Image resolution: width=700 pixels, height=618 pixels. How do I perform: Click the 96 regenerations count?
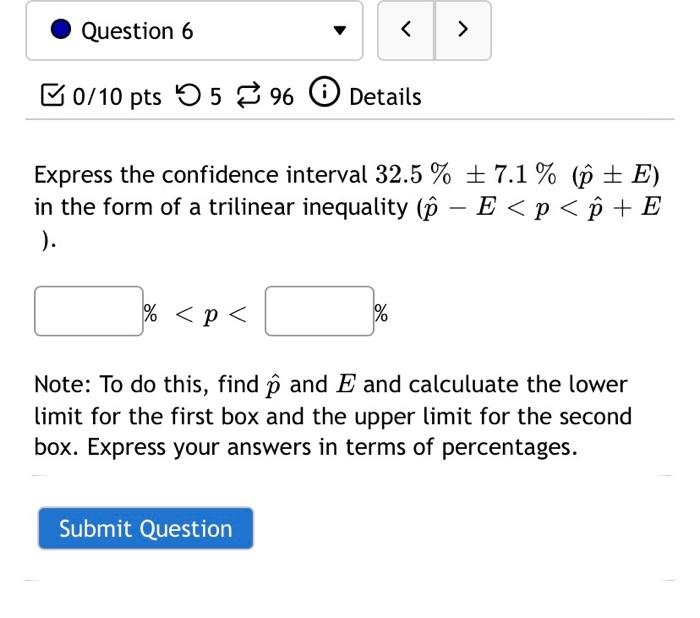(282, 97)
